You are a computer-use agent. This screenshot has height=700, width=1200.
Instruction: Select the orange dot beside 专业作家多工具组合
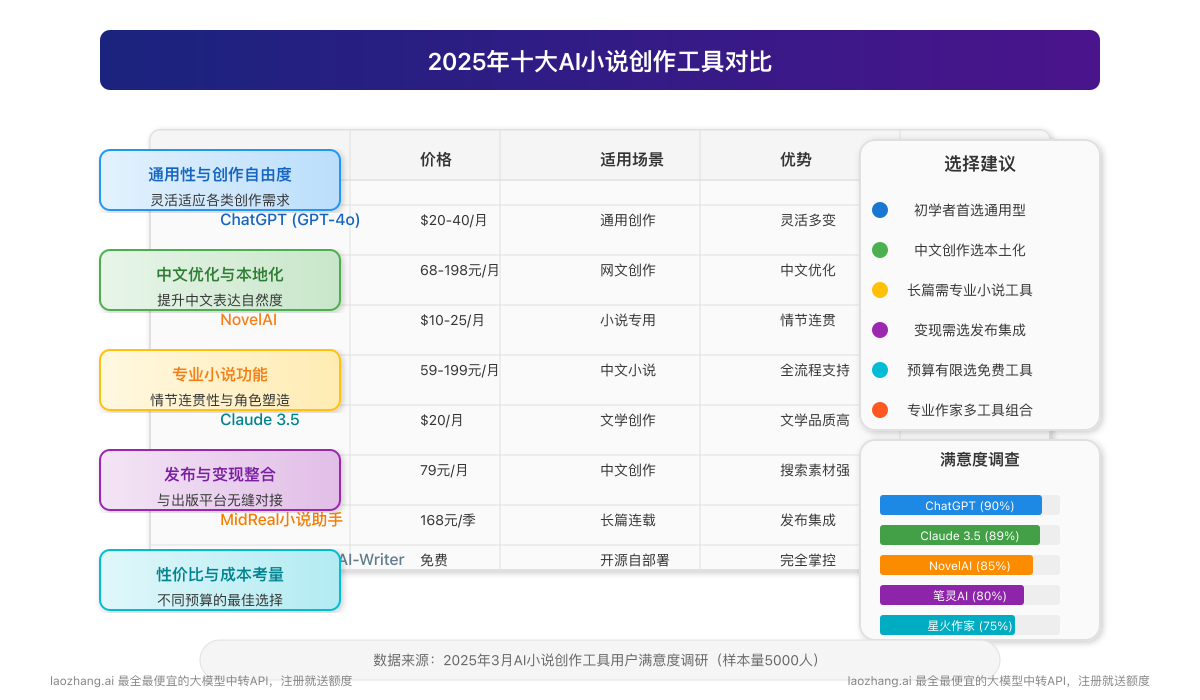click(x=880, y=410)
